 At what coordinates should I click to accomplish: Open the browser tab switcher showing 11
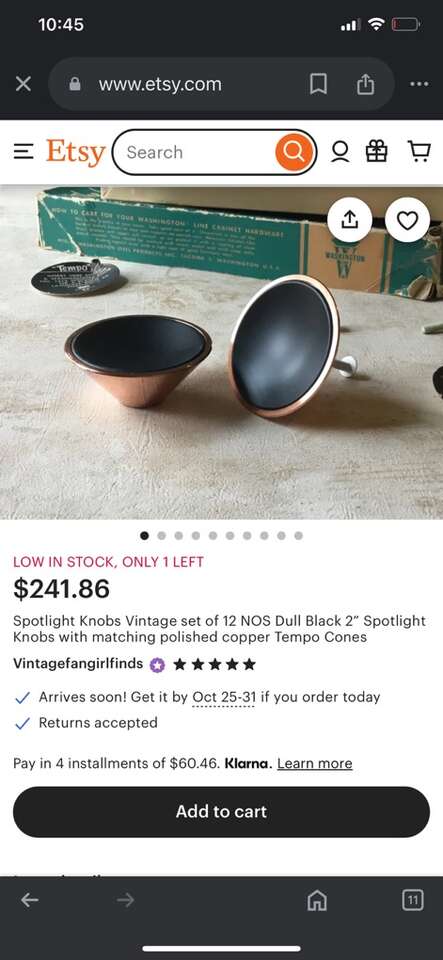click(413, 900)
